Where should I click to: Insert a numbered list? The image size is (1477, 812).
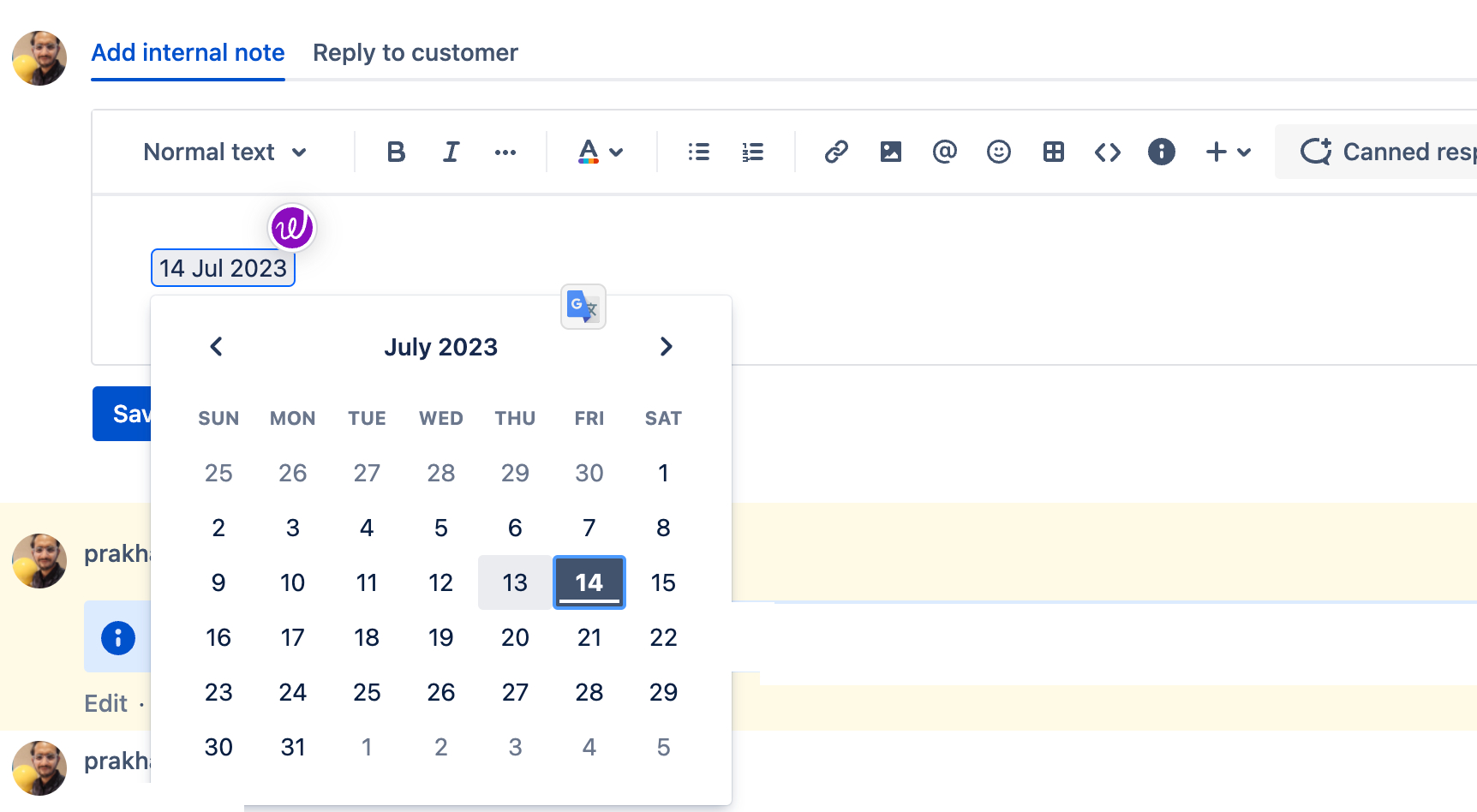753,152
